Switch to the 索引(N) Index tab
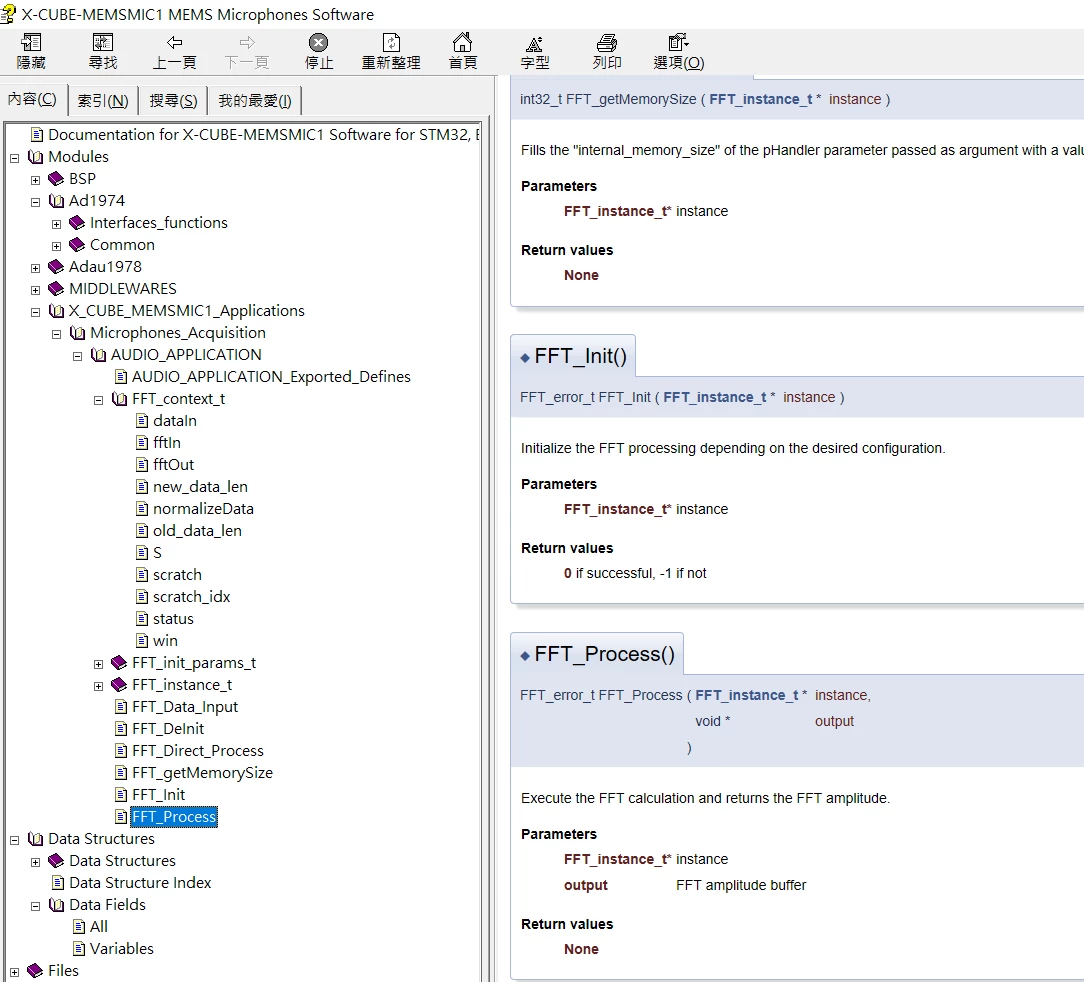Screen dimensions: 1084x982 click(x=103, y=101)
